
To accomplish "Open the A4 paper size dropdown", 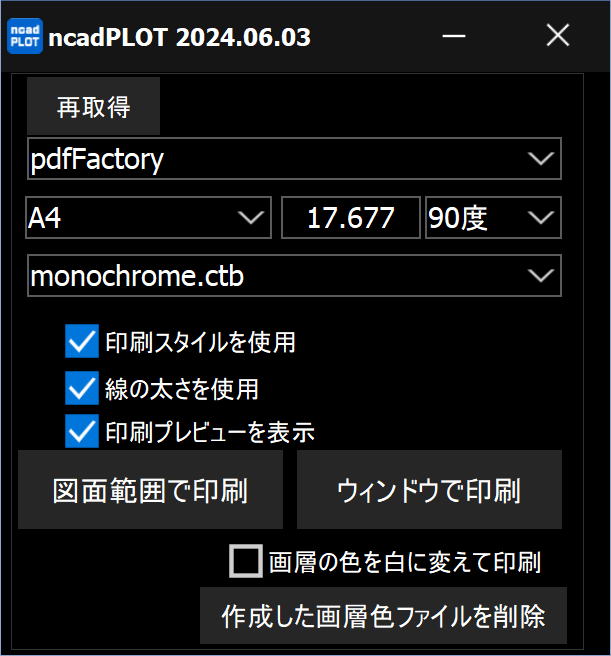I will pos(149,218).
